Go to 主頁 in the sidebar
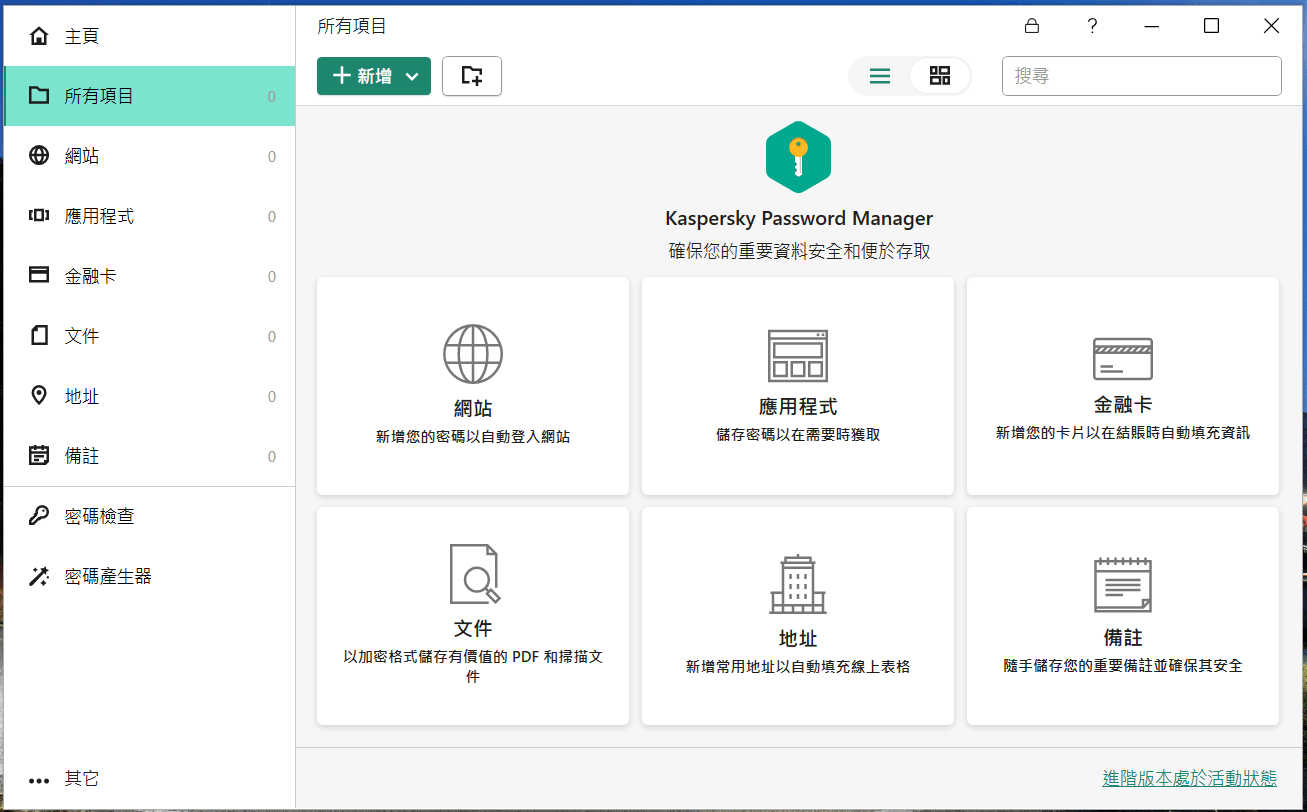Image resolution: width=1307 pixels, height=812 pixels. (82, 37)
